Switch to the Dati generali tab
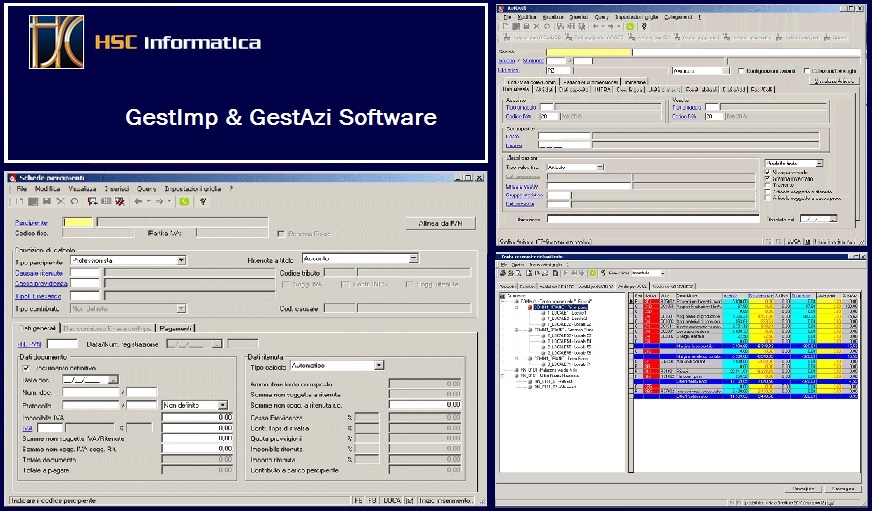The width and height of the screenshot is (872, 511). point(37,328)
